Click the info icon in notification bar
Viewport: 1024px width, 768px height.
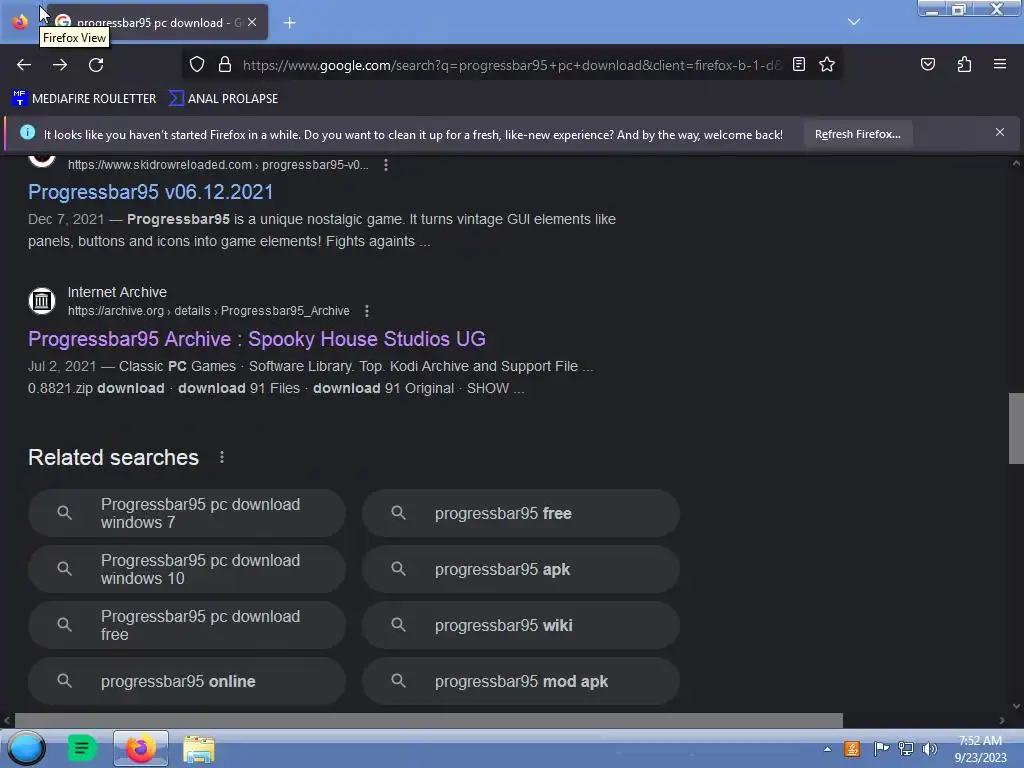click(x=27, y=133)
